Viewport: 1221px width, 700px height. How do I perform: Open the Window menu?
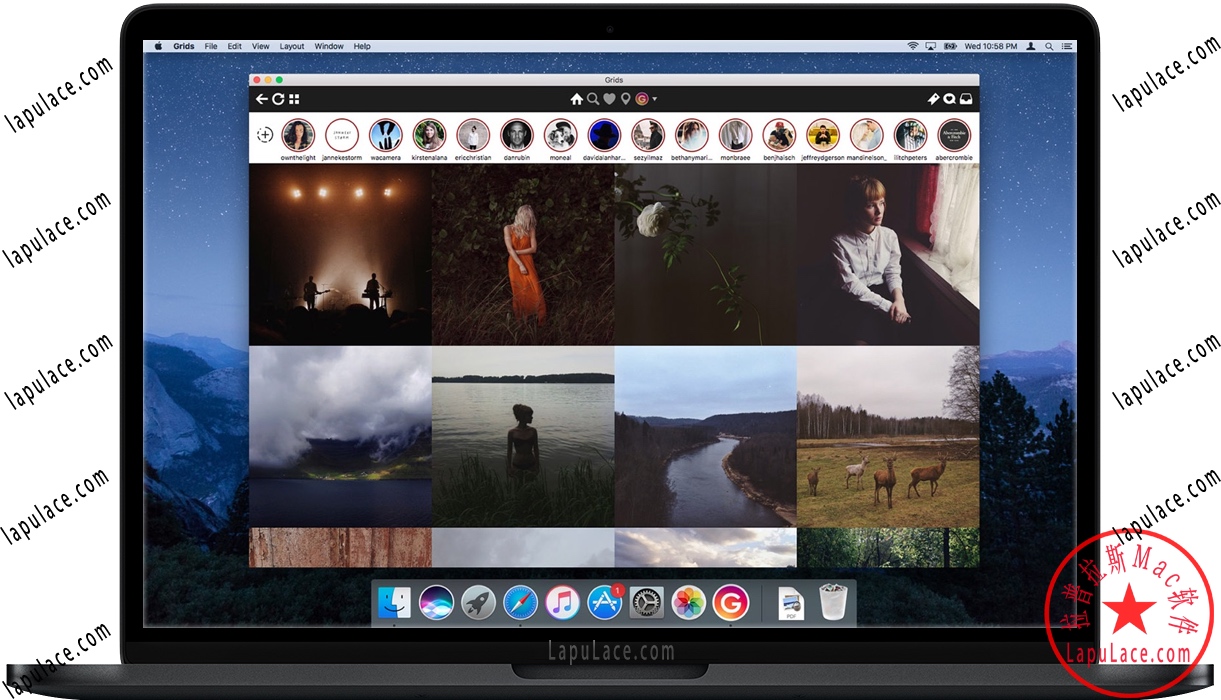[329, 46]
